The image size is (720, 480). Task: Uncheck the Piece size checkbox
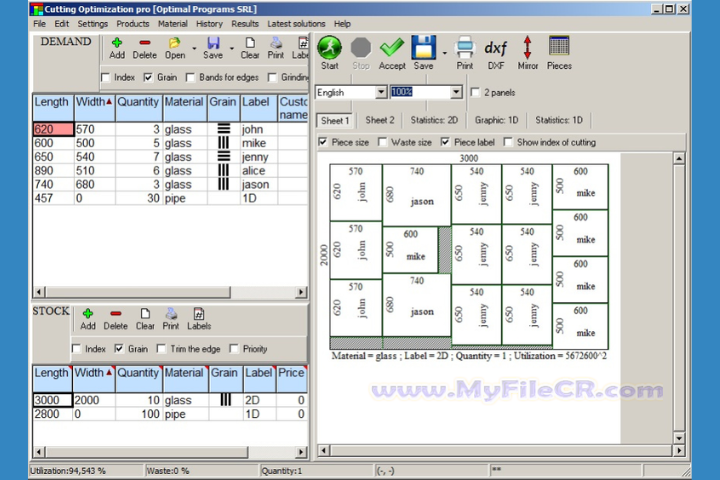point(323,142)
